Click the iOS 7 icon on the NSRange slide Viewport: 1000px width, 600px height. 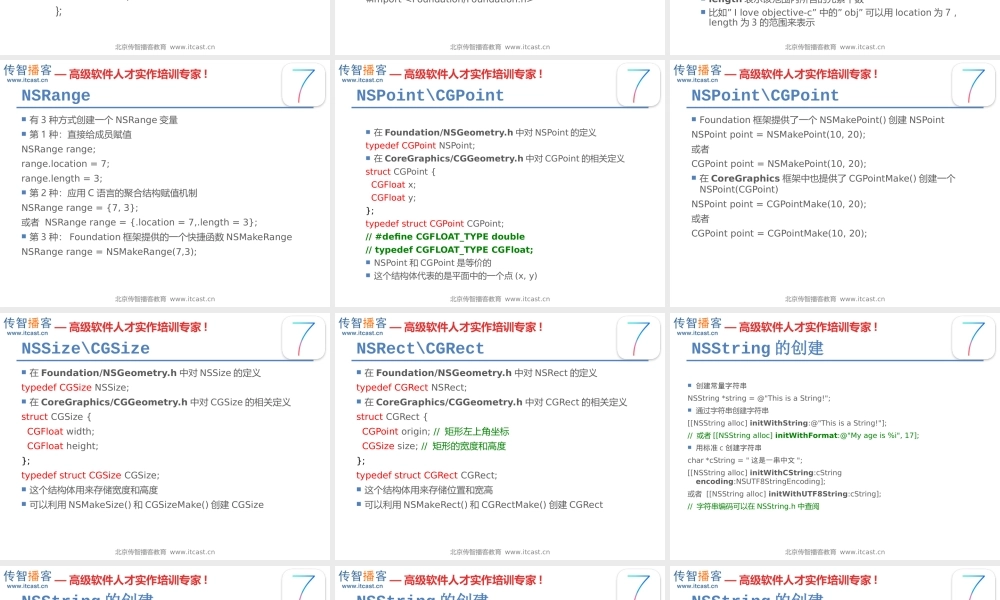[303, 85]
